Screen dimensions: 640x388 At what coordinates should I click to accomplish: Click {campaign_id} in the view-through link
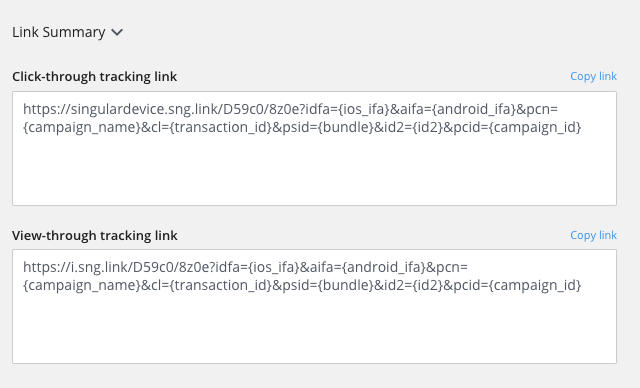535,285
